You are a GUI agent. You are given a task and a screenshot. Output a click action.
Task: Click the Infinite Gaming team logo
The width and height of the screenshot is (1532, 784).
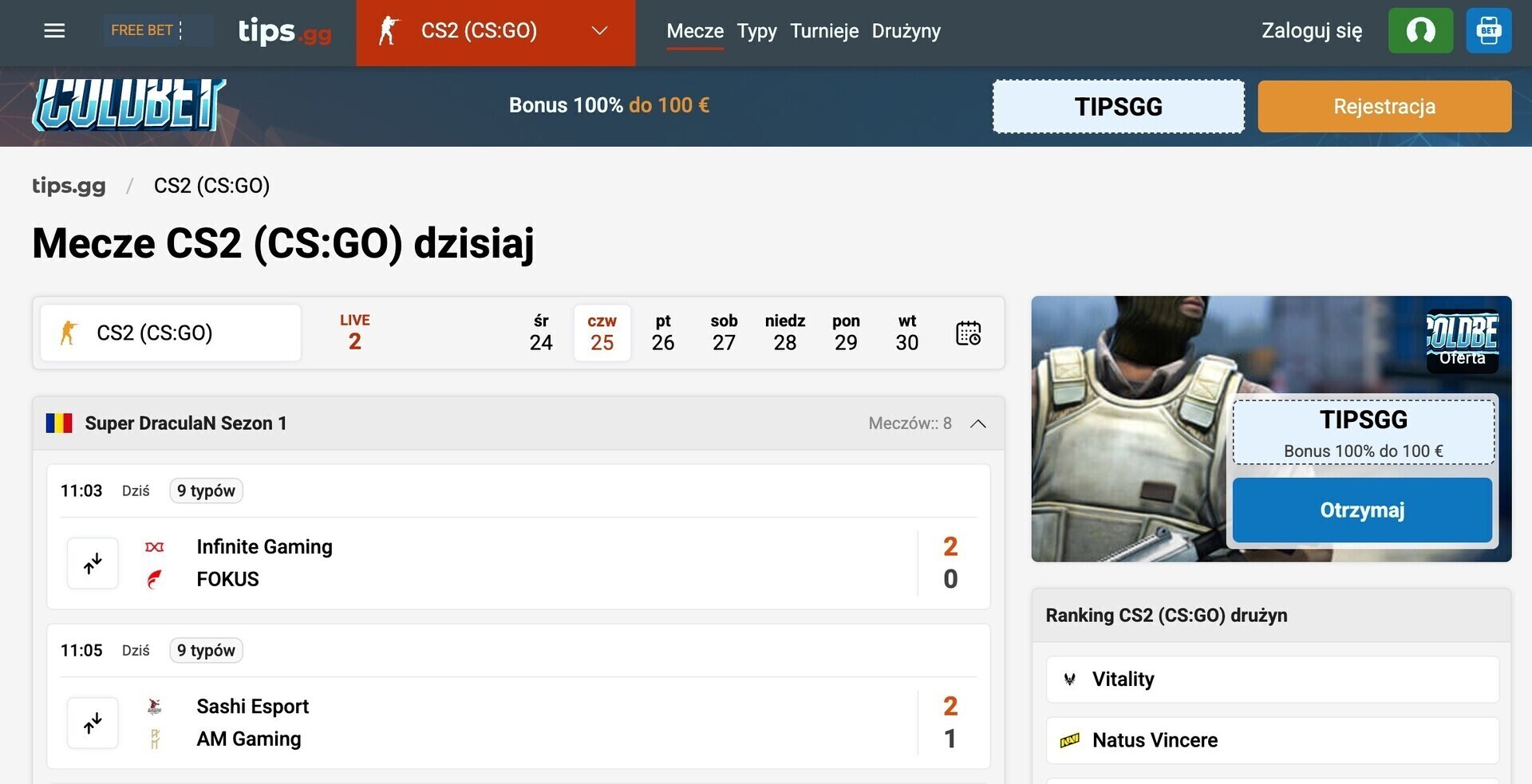tap(155, 547)
